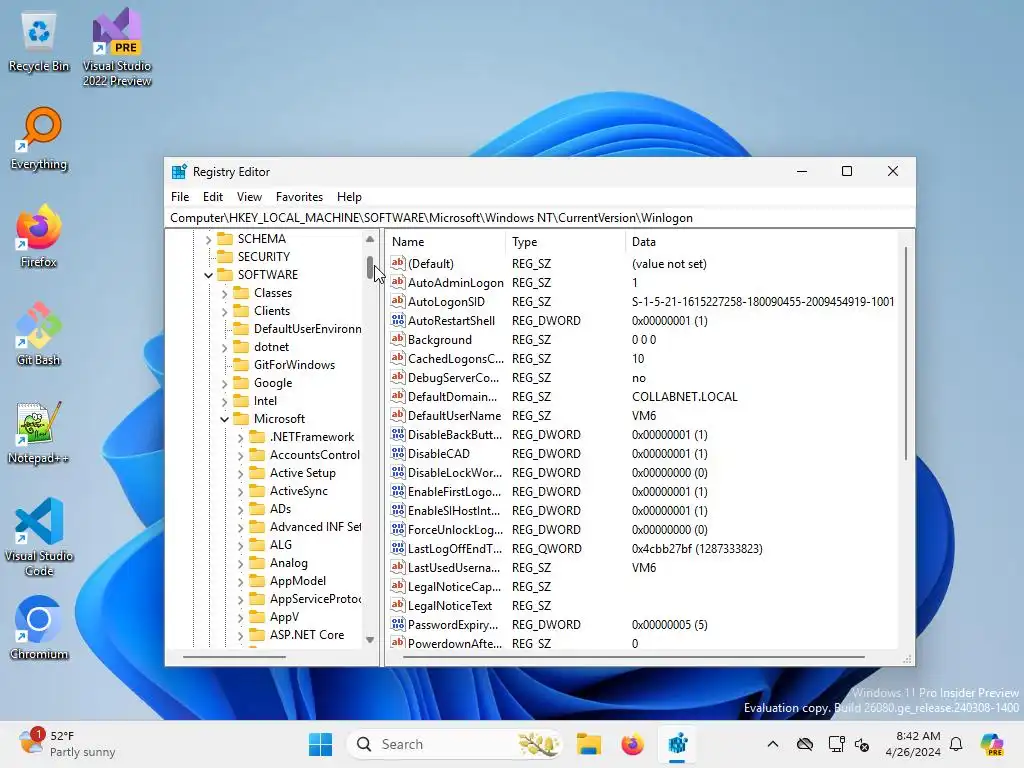Open the weather widget on taskbar
This screenshot has height=768, width=1024.
click(x=67, y=744)
